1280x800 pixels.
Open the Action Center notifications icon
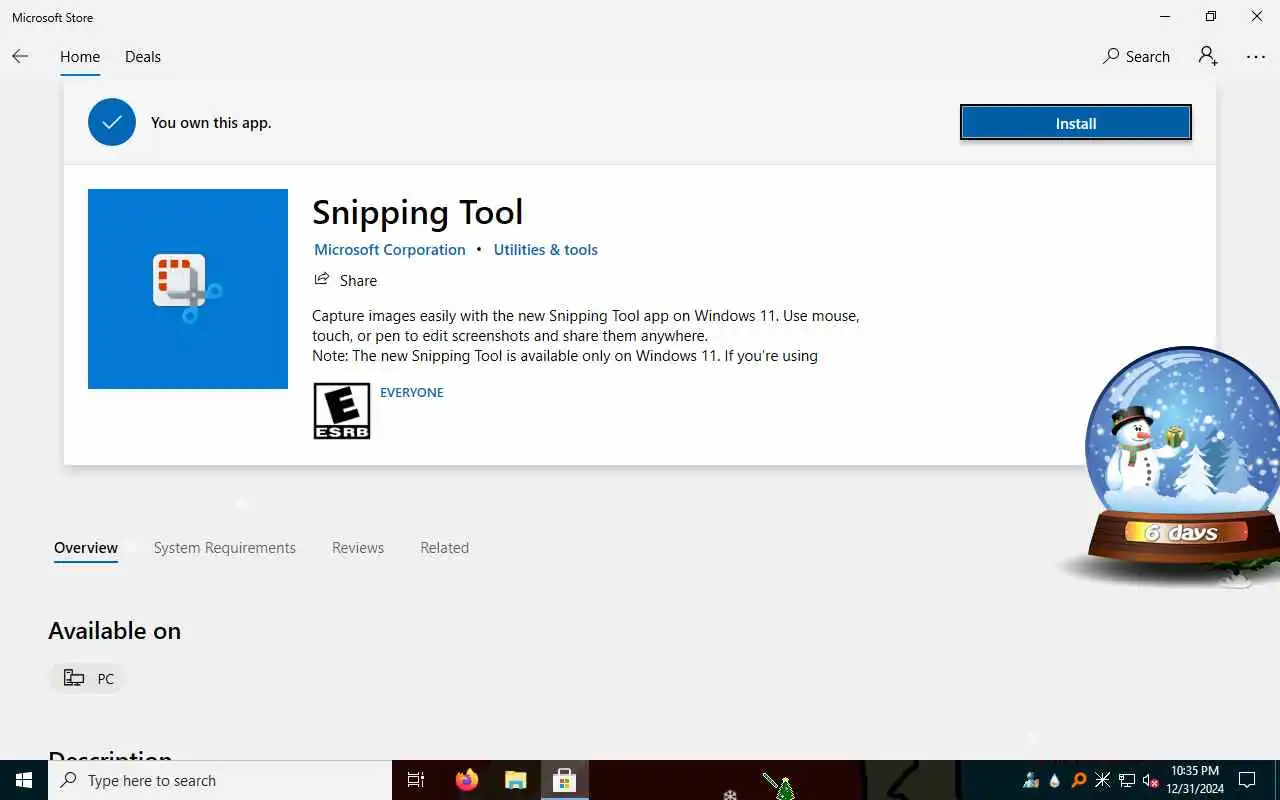[1247, 780]
